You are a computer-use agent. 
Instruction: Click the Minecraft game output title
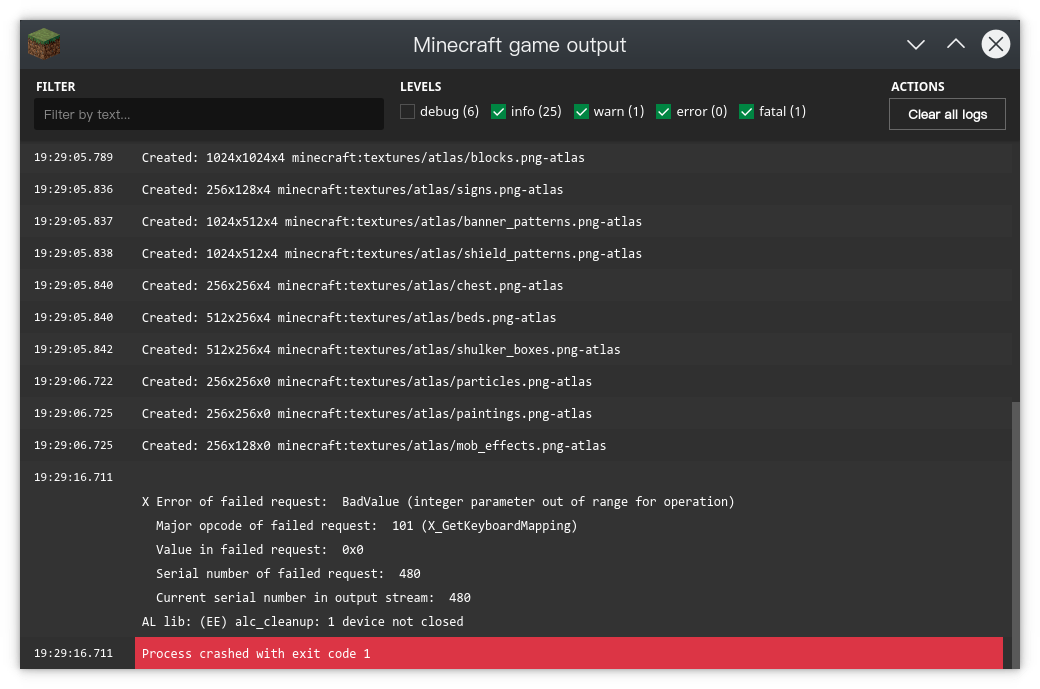[519, 45]
